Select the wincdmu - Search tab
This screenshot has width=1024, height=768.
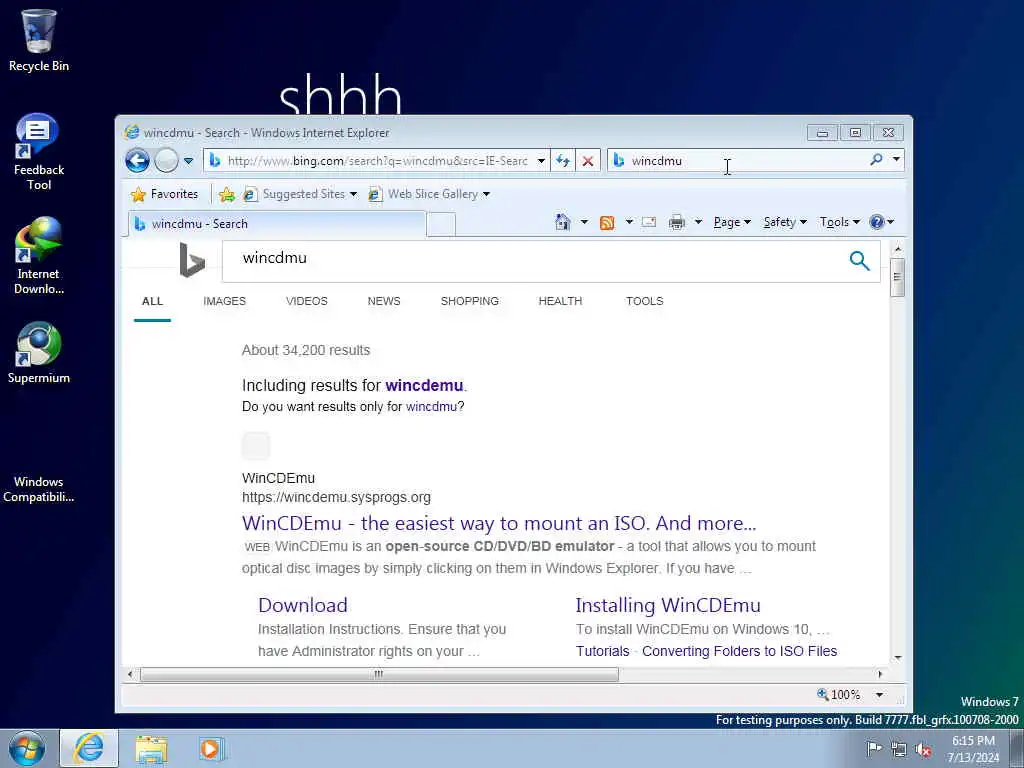tap(278, 224)
